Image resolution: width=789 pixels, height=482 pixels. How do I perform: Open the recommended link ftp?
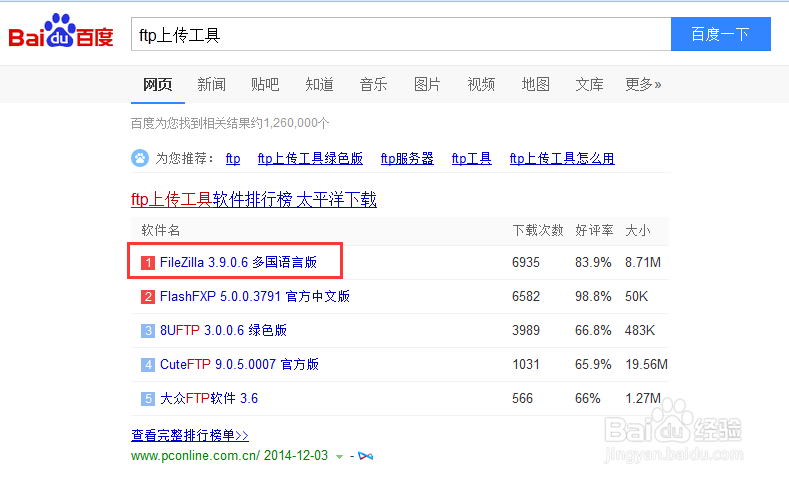coord(233,158)
